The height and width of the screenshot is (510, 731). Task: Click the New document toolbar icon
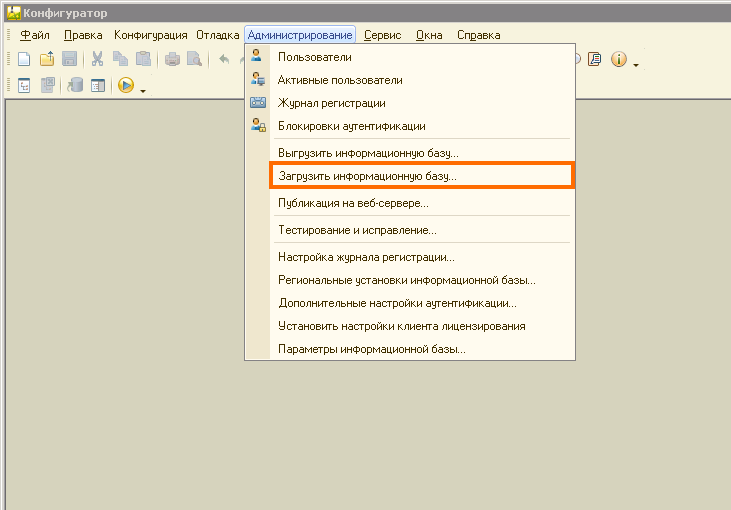[24, 60]
